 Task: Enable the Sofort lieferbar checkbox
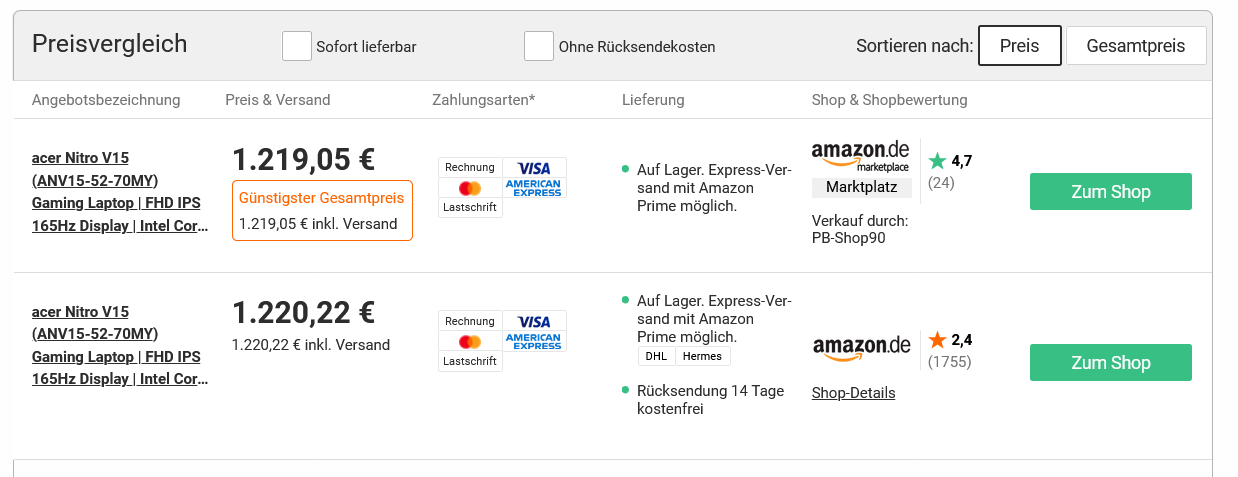297,46
